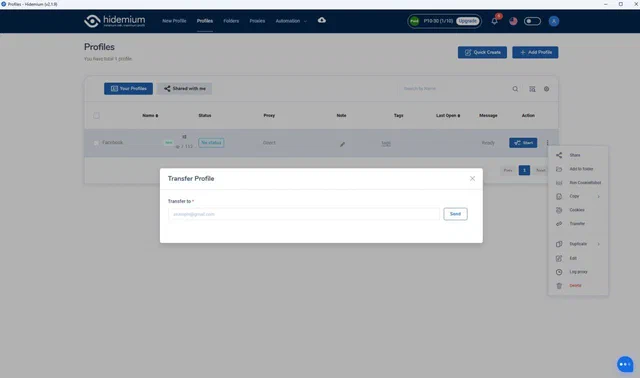Click the Start button for Facebook profile

[x=523, y=142]
